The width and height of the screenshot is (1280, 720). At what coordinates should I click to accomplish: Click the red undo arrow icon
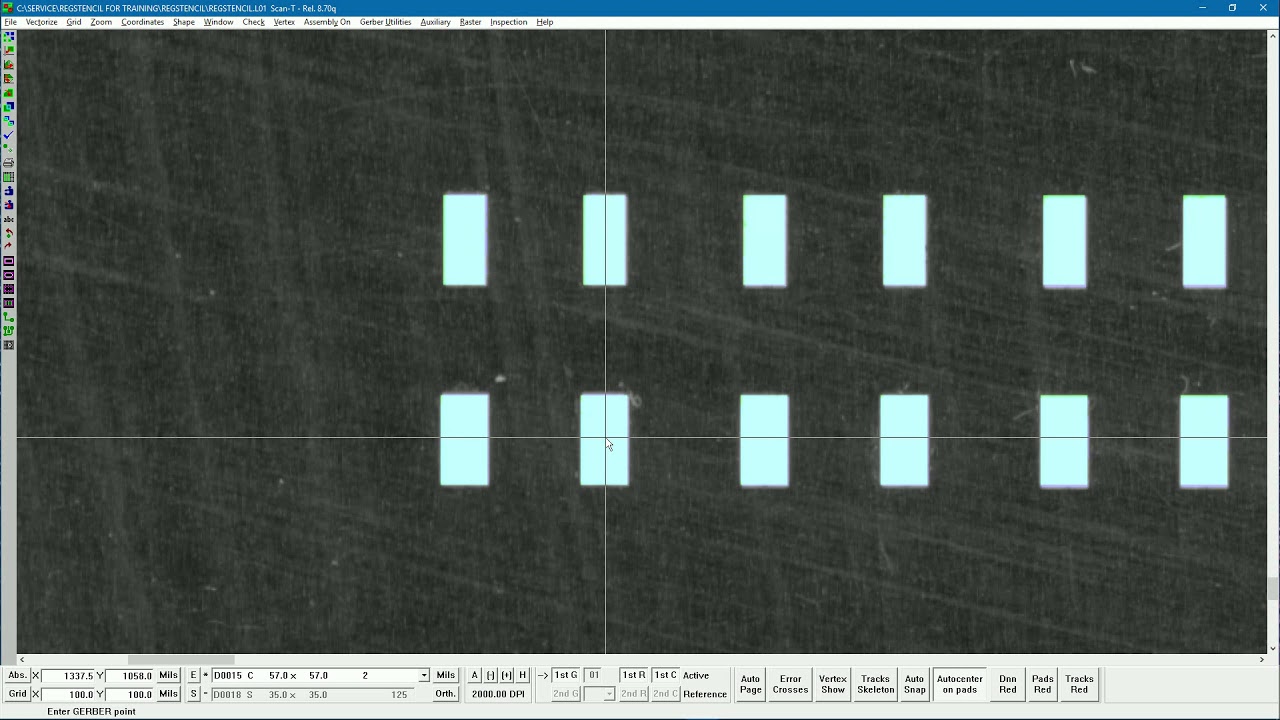coord(9,233)
